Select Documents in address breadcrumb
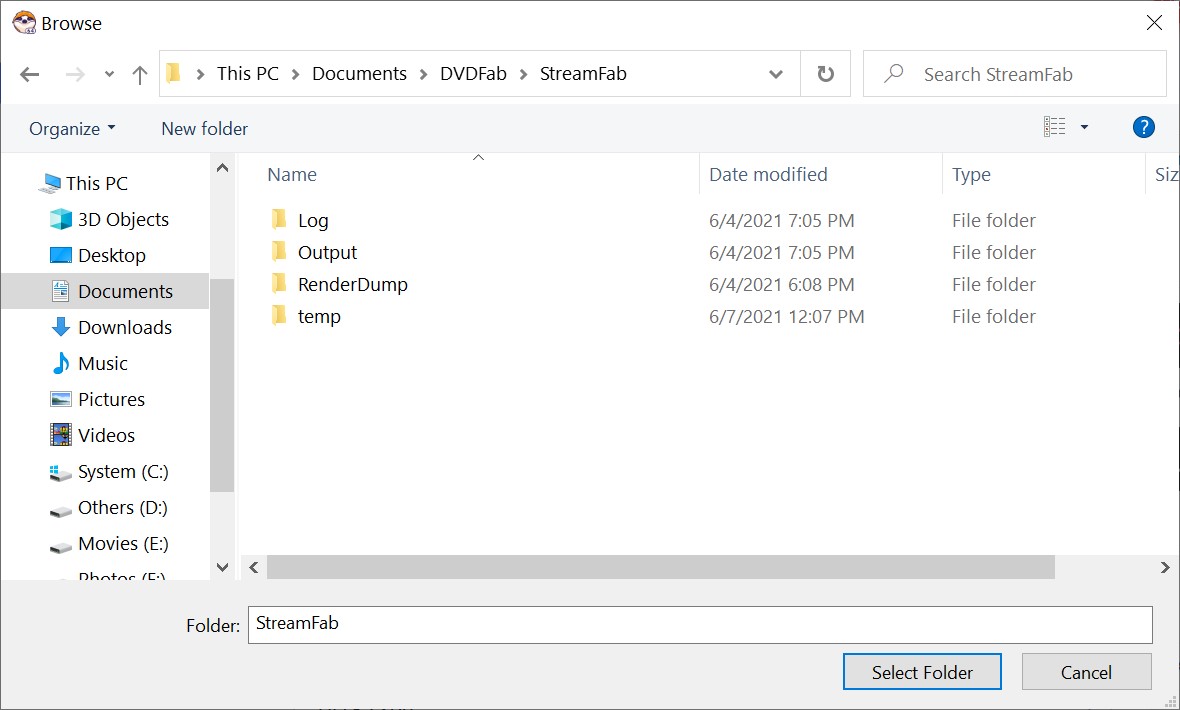This screenshot has width=1180, height=710. (359, 74)
